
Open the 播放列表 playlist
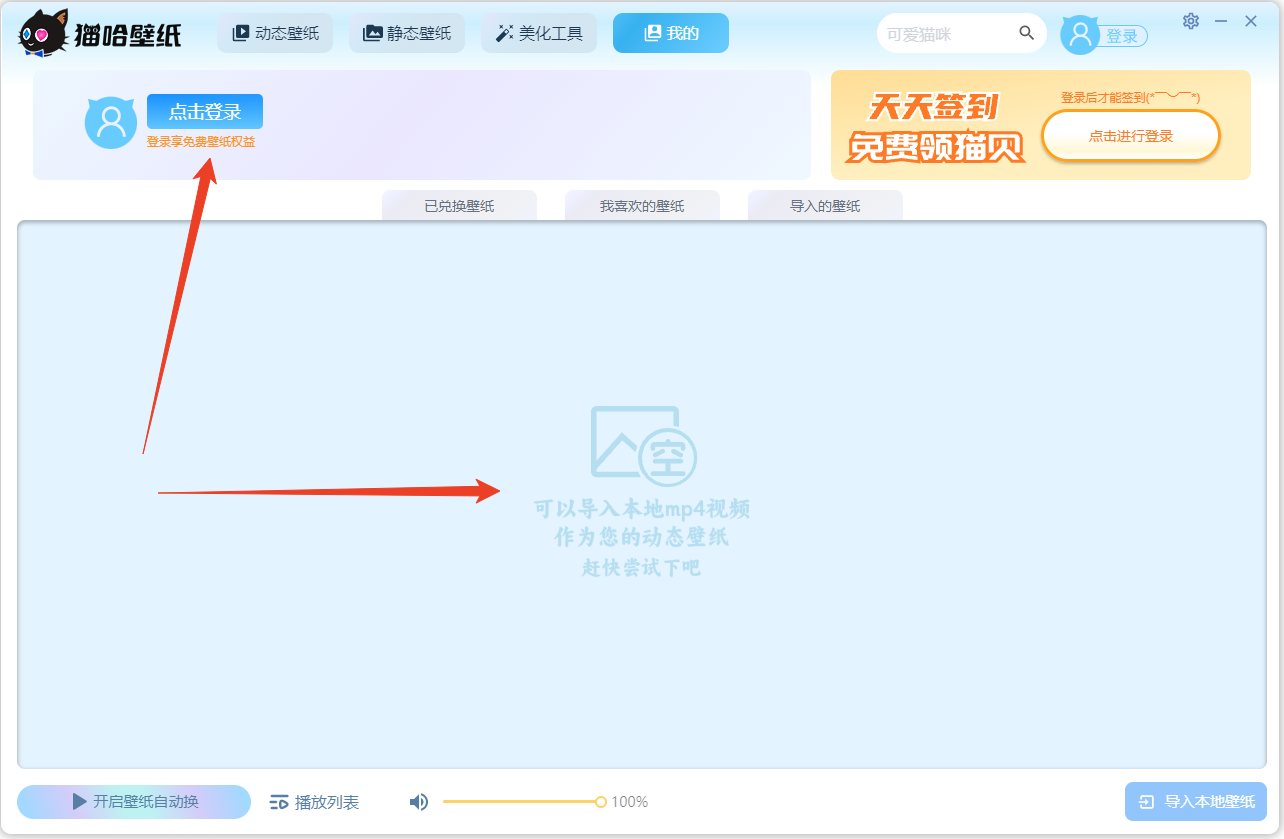[314, 802]
